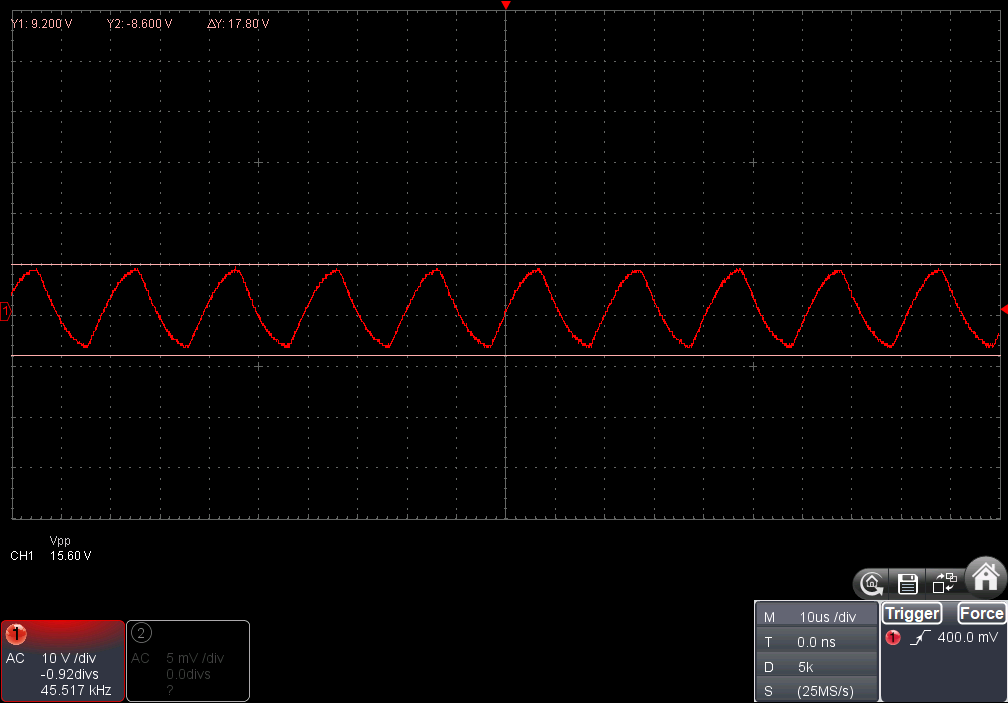Screen dimensions: 1008x703
Task: Enable channel 2 via its circle badge
Action: click(142, 633)
